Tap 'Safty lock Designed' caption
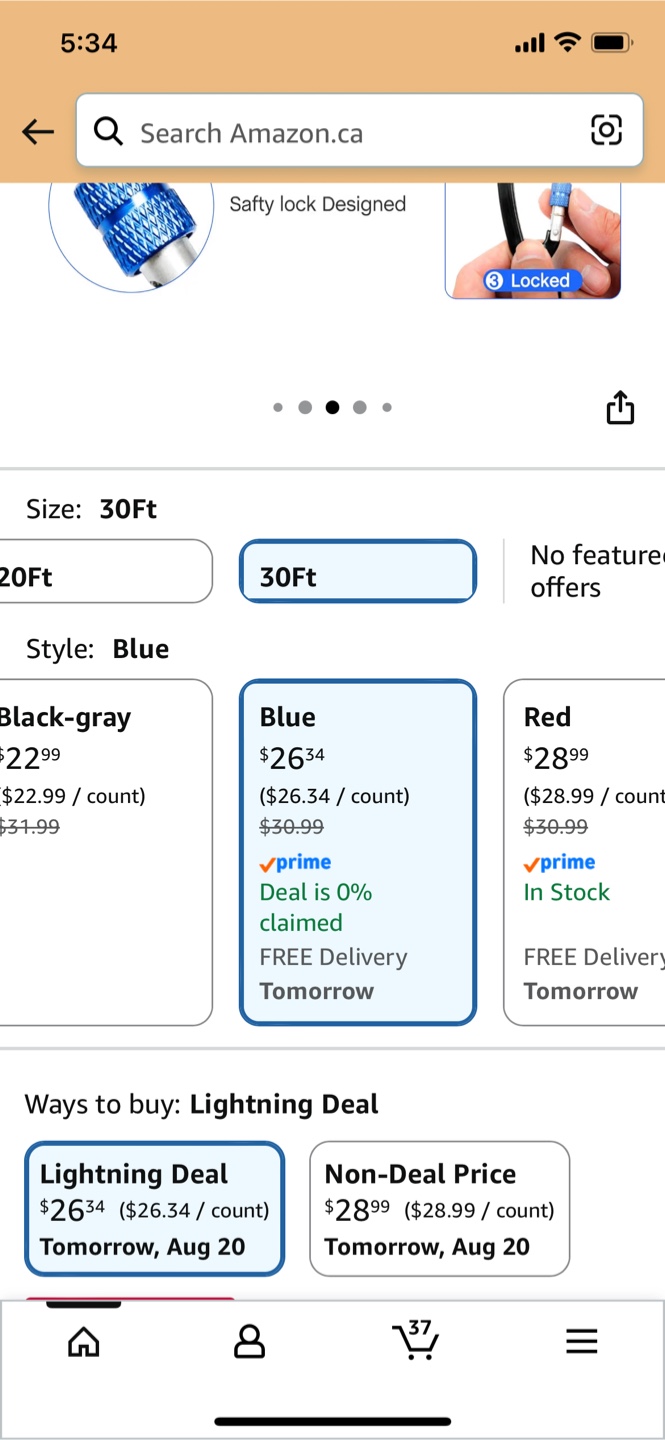Screen dimensions: 665x1440 318,204
